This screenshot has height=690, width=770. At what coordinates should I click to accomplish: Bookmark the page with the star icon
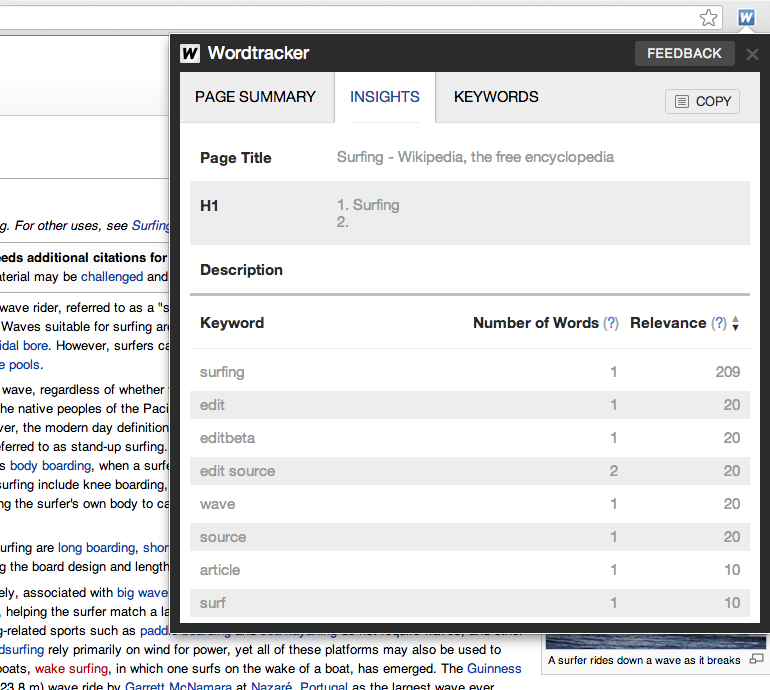tap(708, 18)
